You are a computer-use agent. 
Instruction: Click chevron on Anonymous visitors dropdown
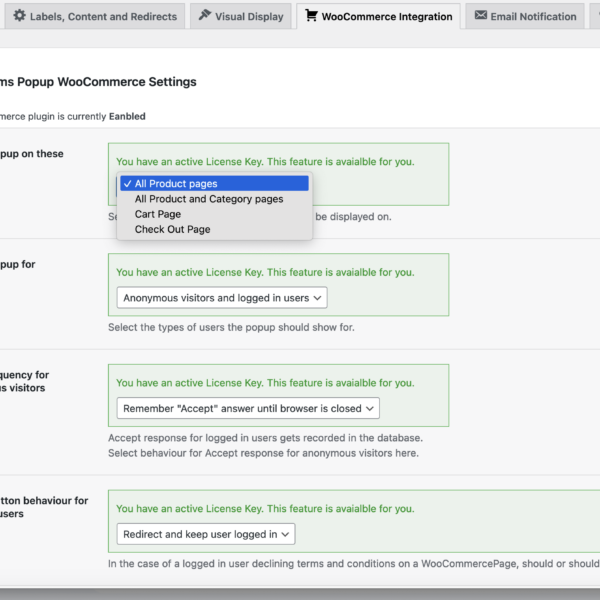click(x=317, y=298)
